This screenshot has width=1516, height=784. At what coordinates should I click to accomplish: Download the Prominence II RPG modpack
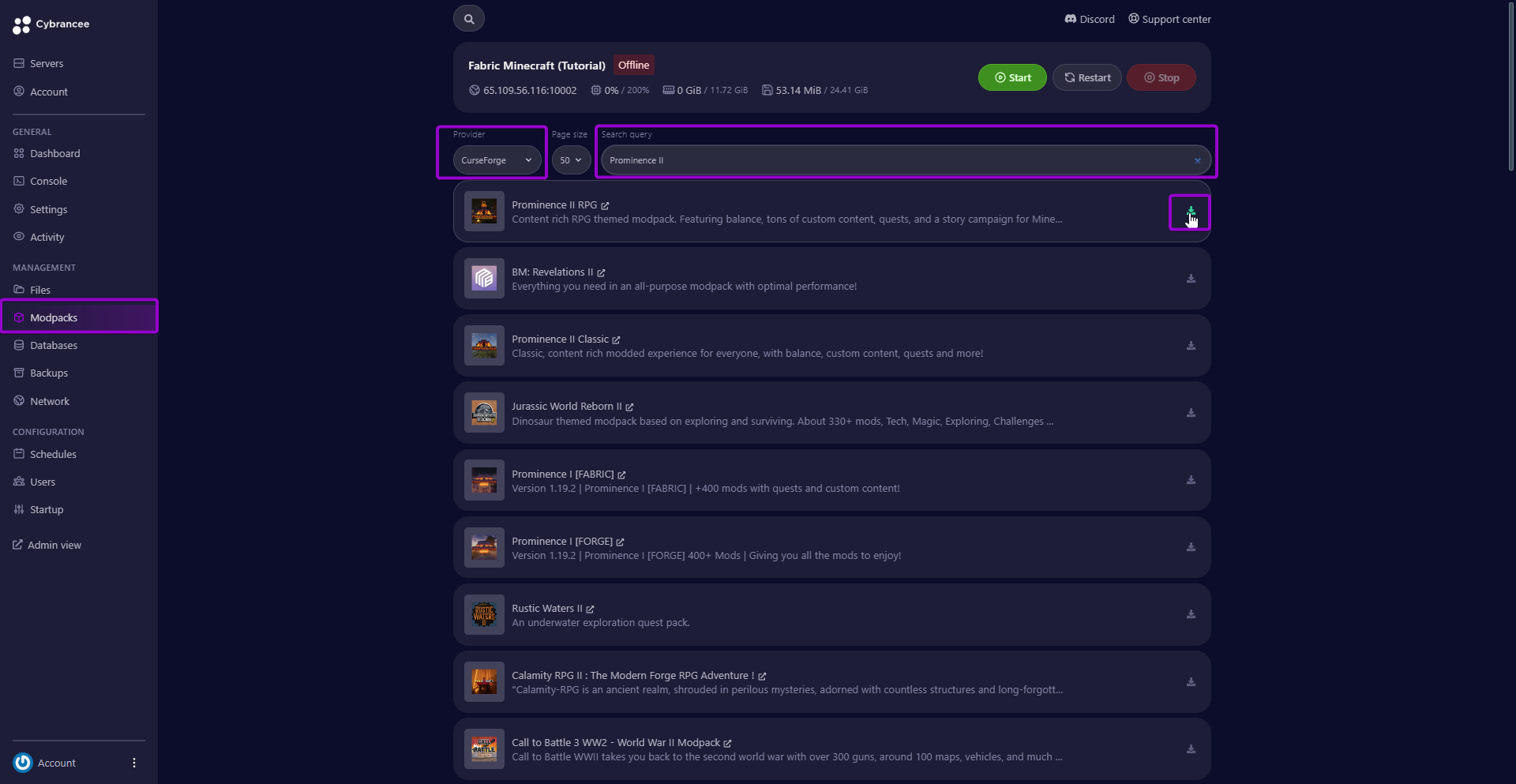(1190, 212)
